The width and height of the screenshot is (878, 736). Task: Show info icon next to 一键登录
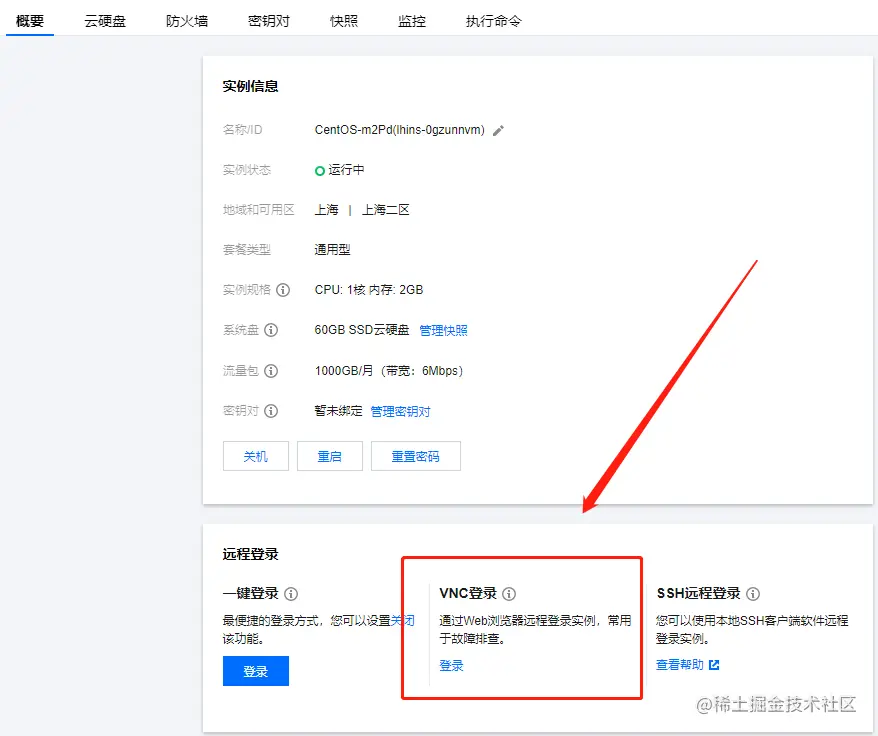pos(291,594)
